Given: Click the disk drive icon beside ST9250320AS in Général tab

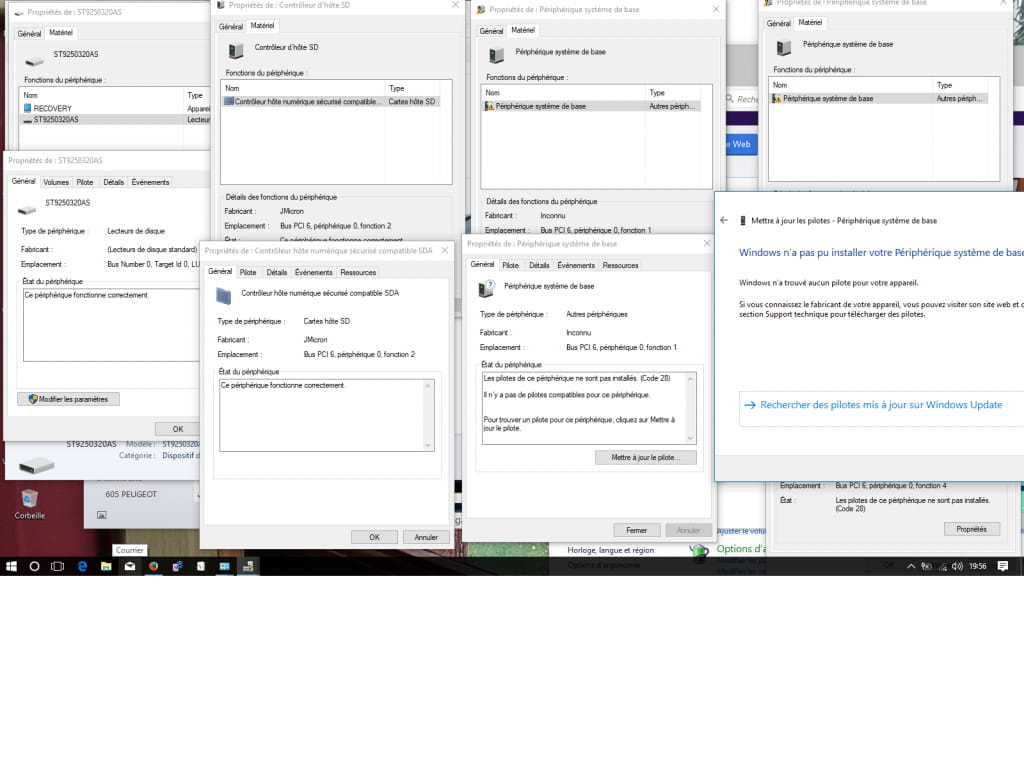Looking at the screenshot, I should pos(27,210).
